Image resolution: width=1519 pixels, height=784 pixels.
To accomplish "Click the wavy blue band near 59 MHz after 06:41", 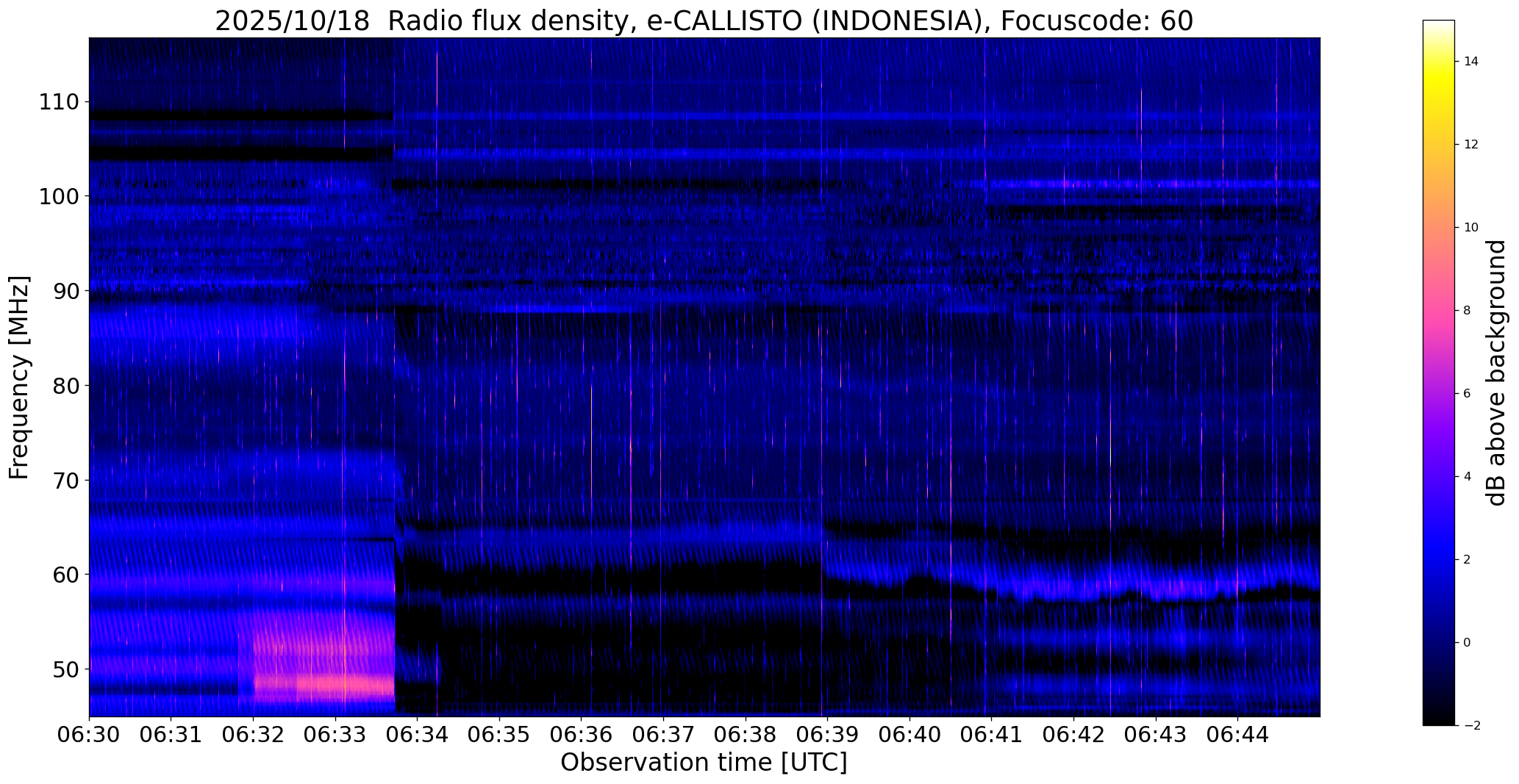I will tap(1154, 586).
